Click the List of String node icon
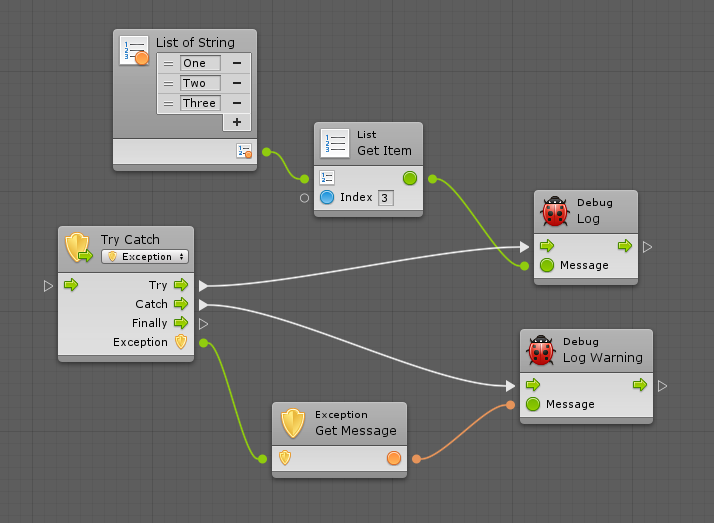This screenshot has height=523, width=714. (x=134, y=51)
